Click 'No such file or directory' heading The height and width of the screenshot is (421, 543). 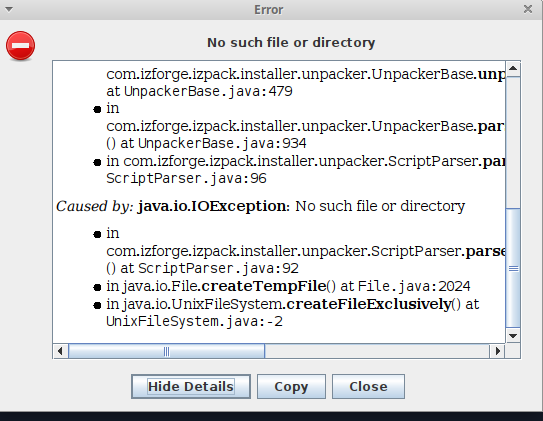[291, 43]
